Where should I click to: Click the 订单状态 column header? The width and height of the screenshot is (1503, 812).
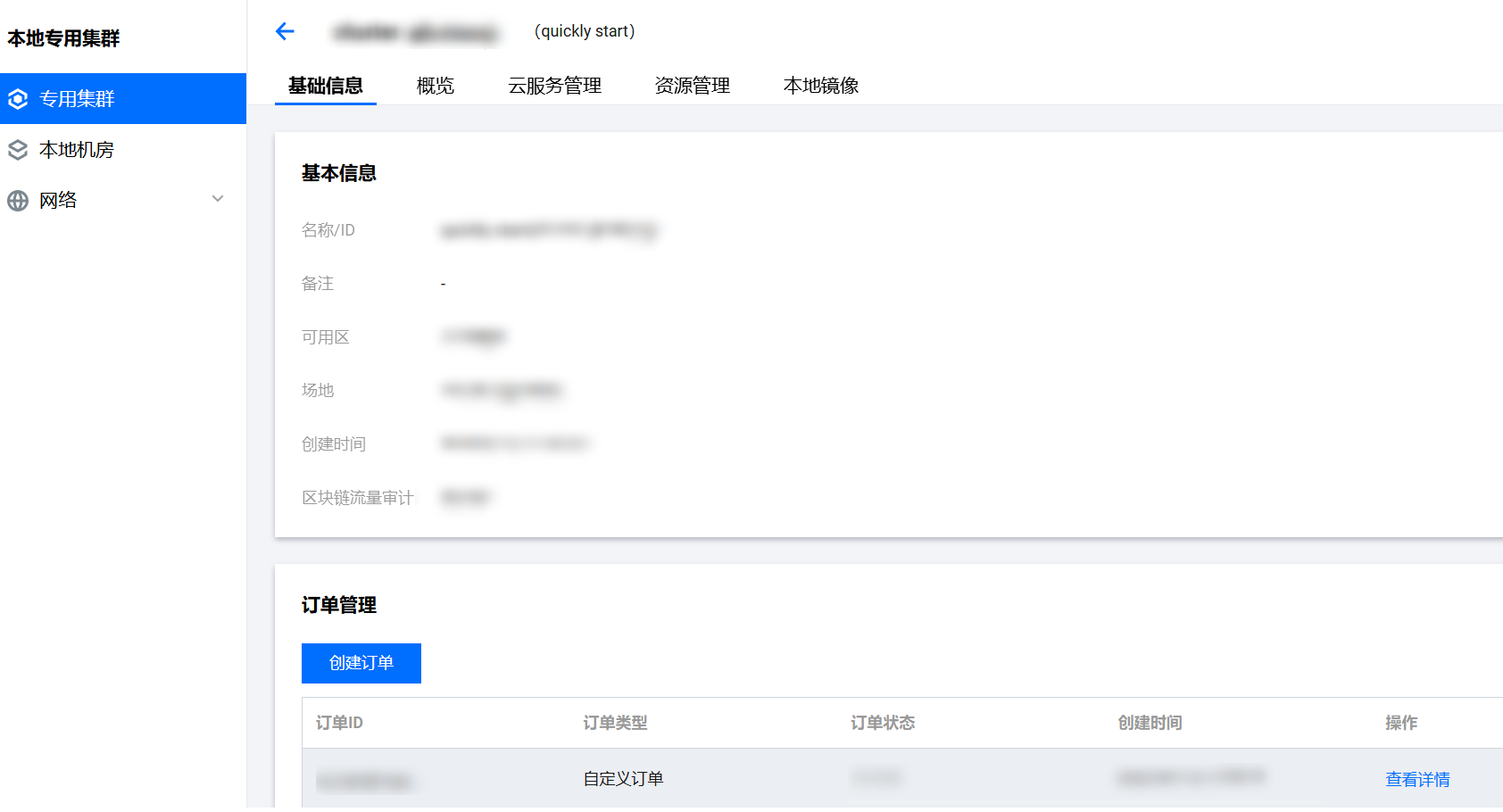tap(883, 723)
